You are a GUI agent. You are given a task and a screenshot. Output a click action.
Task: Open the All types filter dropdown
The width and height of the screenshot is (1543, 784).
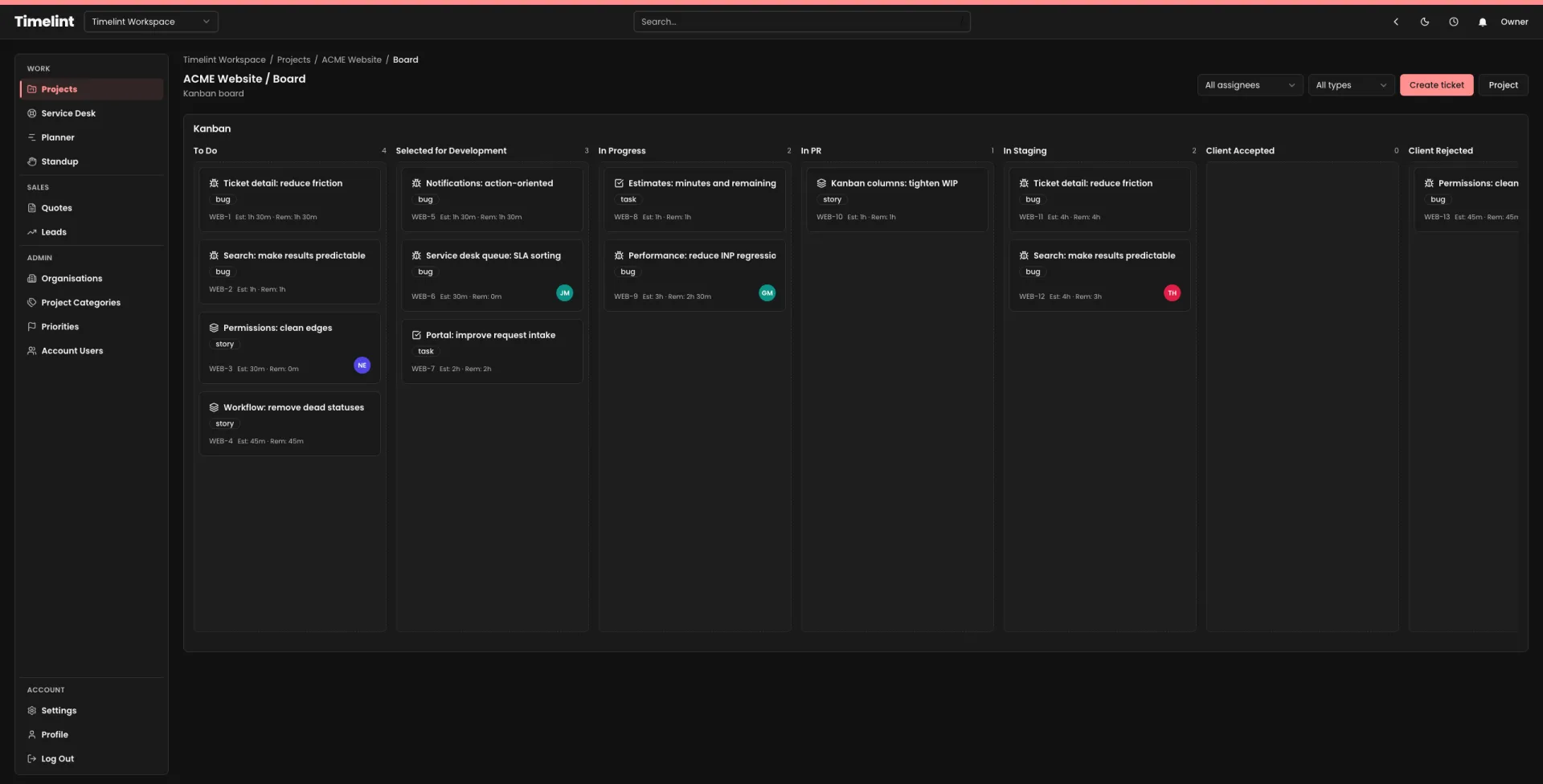point(1351,84)
